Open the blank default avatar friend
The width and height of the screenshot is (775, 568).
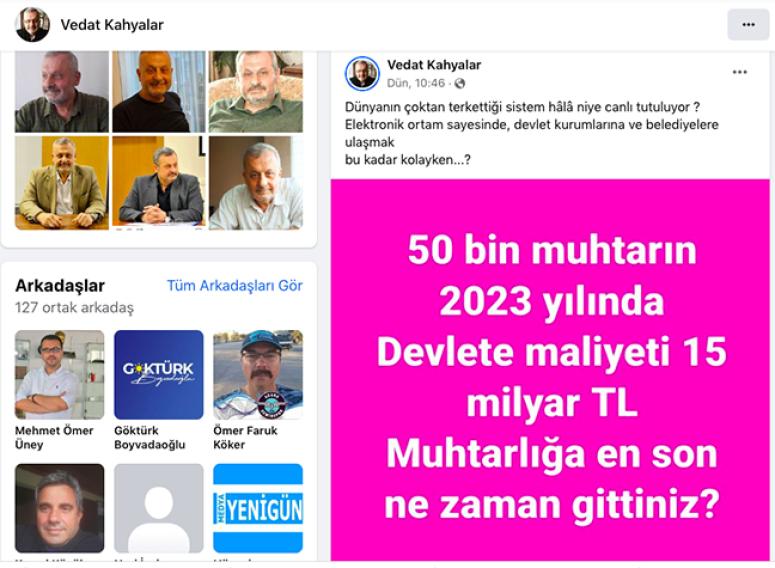tap(159, 508)
